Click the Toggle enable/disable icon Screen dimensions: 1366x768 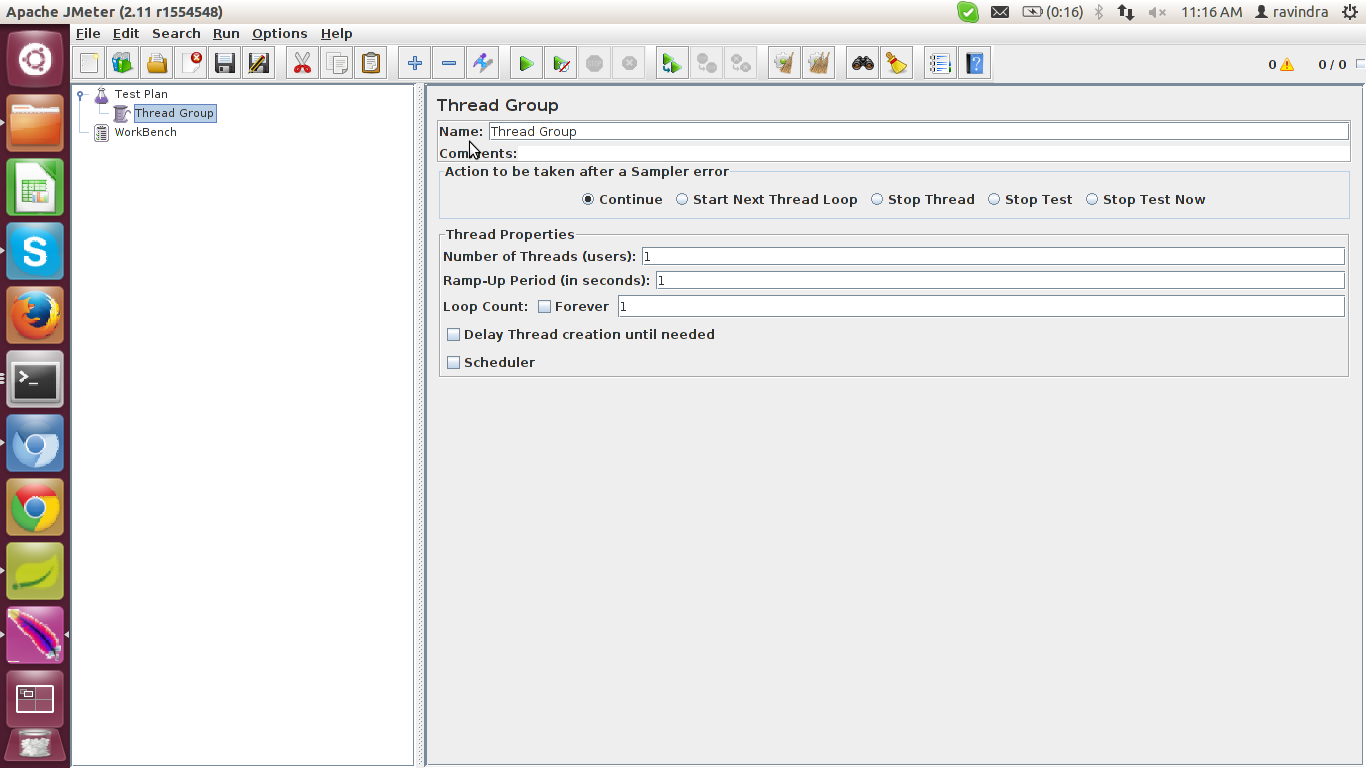click(483, 64)
